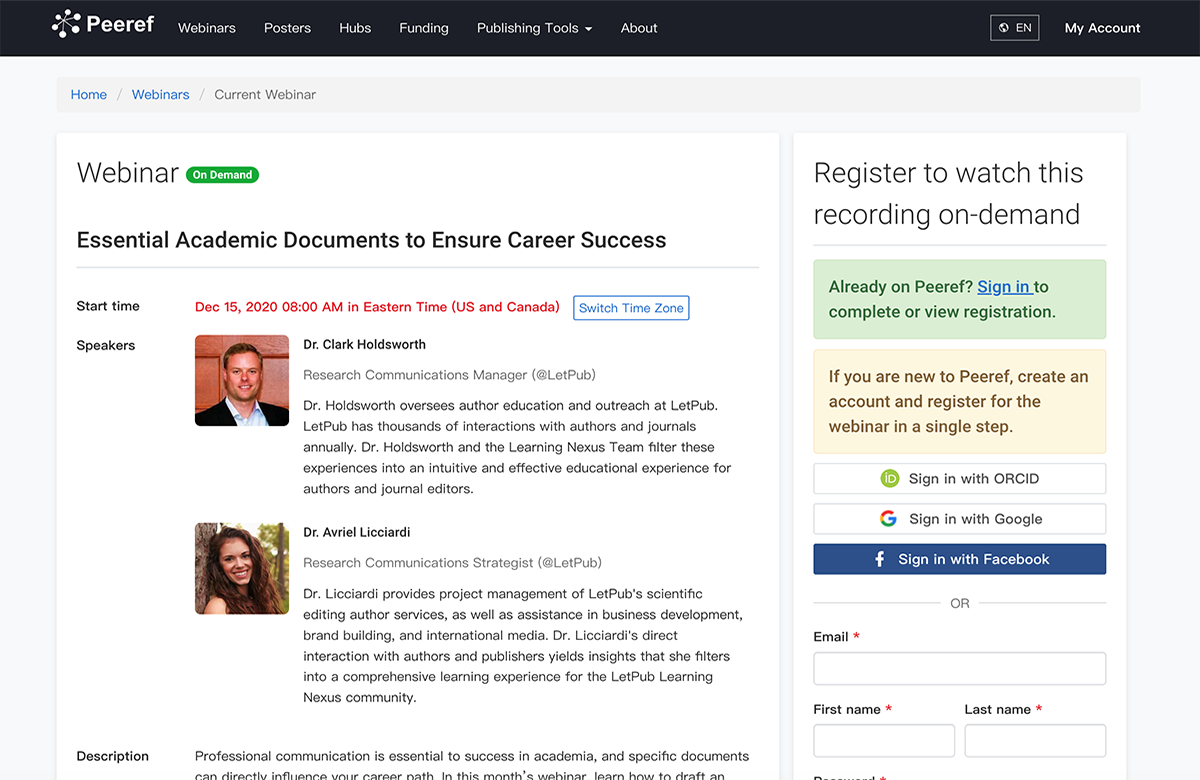Screen dimensions: 1200x780
Task: Click the Google logo icon
Action: (888, 519)
